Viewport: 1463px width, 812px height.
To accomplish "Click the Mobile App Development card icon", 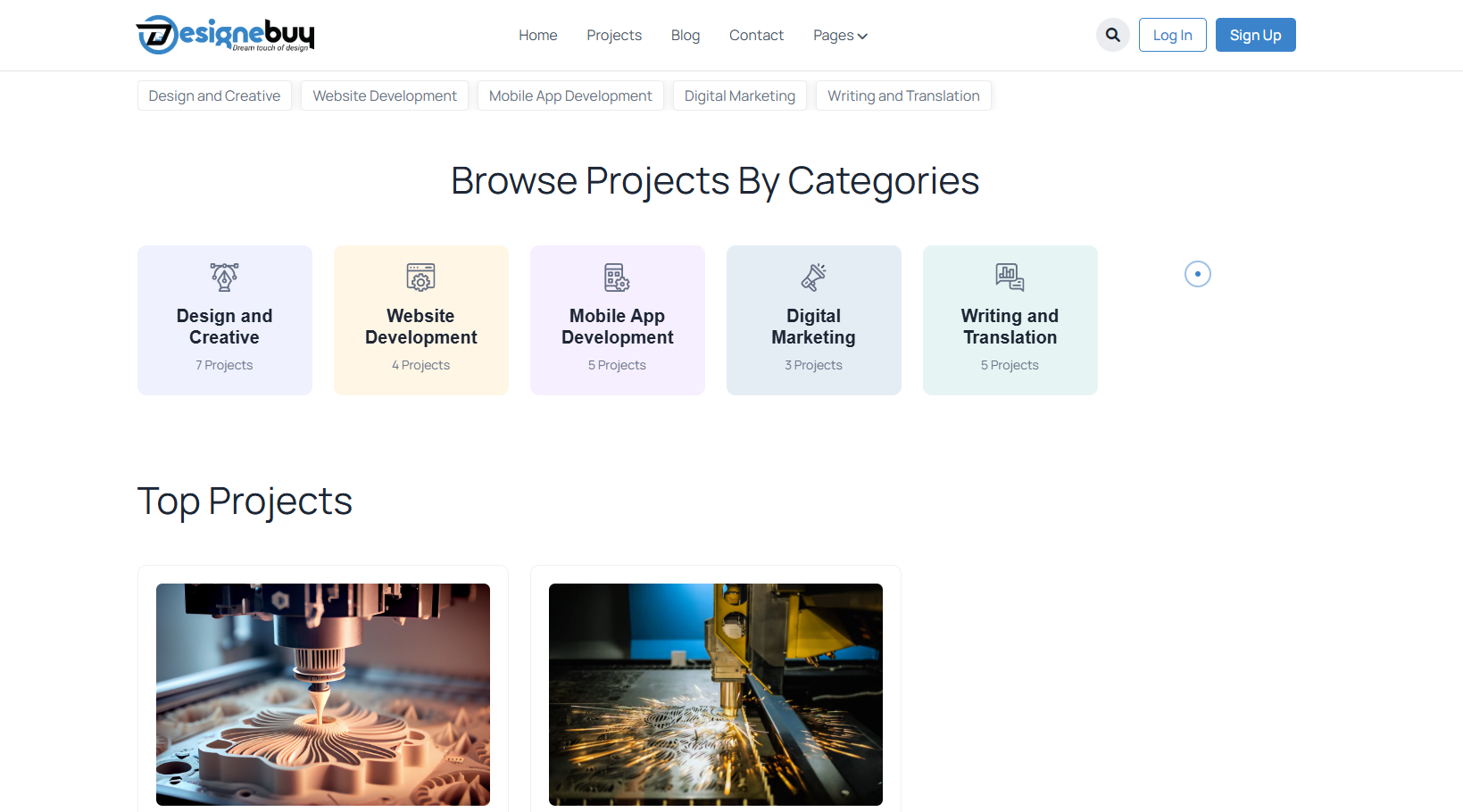I will point(617,277).
